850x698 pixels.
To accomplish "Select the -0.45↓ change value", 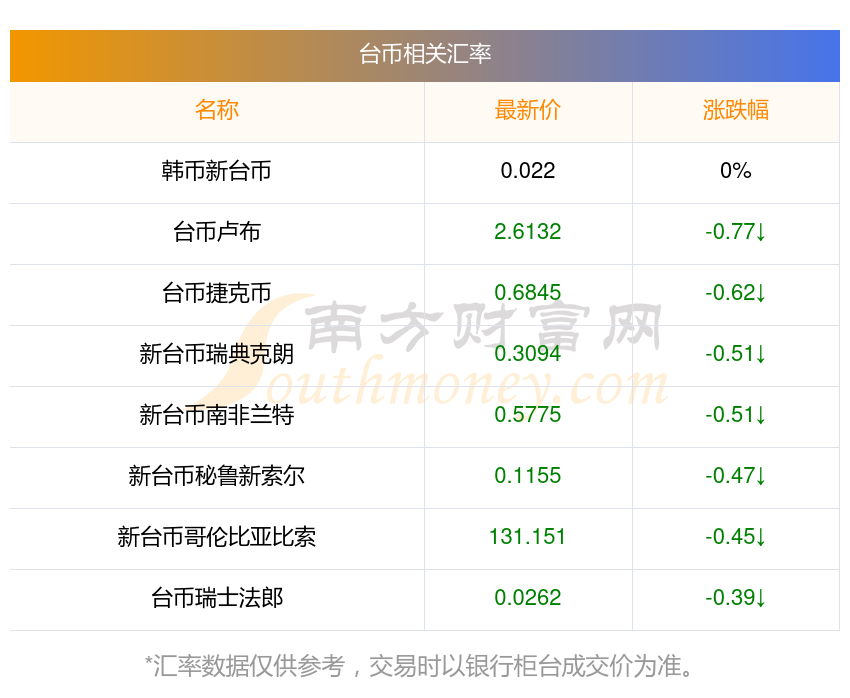I will 736,537.
